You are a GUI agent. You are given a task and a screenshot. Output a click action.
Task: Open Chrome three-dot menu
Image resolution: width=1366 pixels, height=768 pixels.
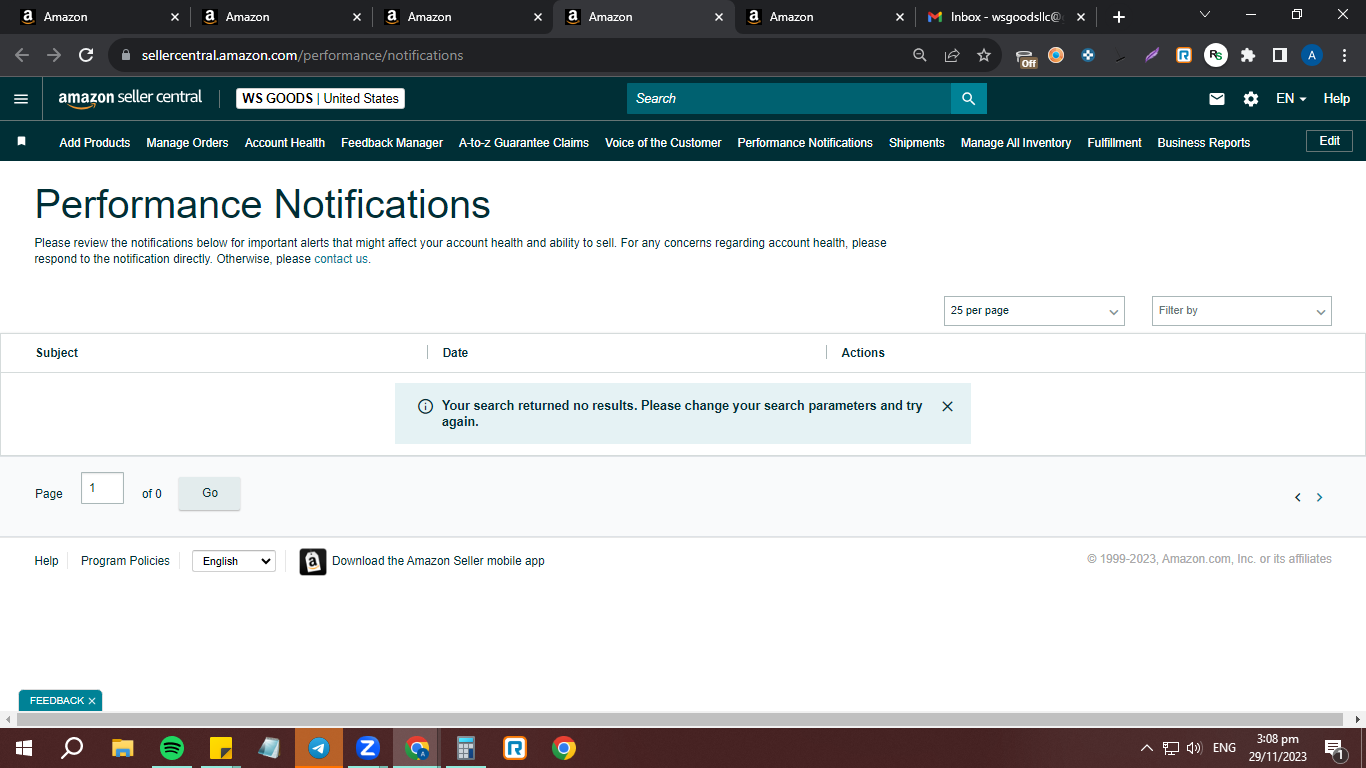[1344, 55]
